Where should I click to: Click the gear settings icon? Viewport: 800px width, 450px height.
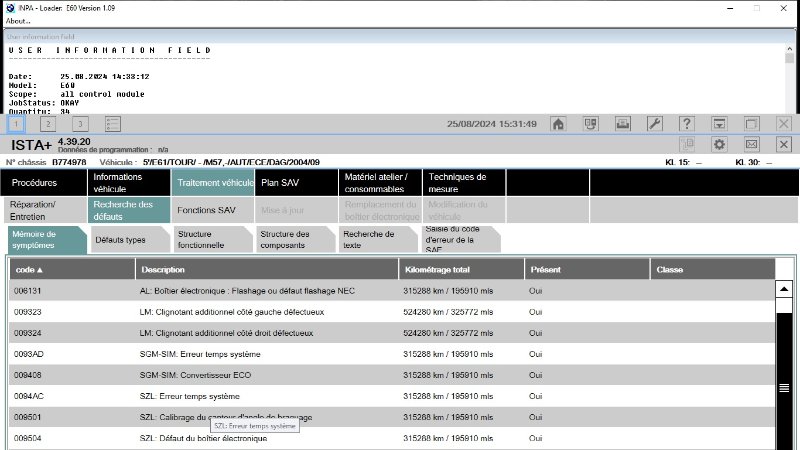tap(719, 145)
